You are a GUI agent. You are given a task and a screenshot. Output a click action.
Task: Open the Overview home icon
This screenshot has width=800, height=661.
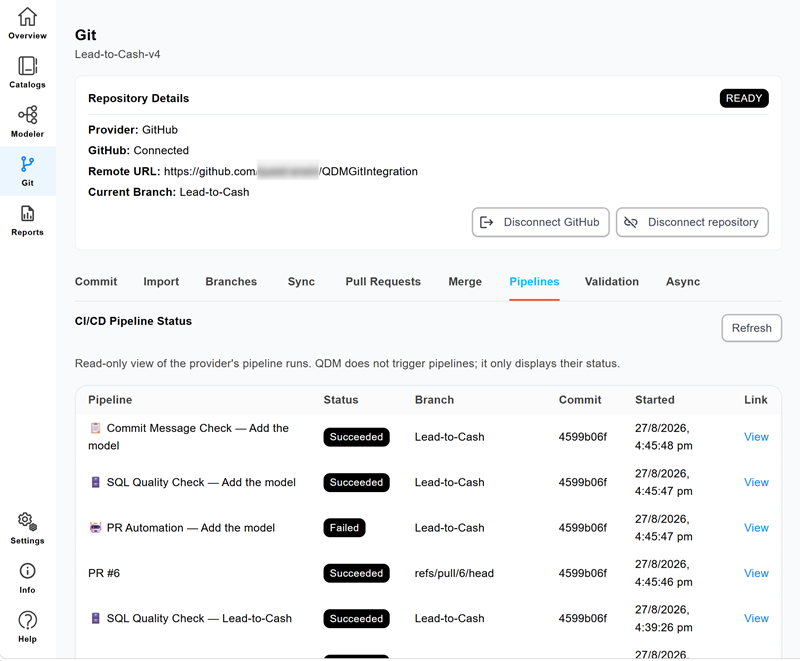pos(28,17)
